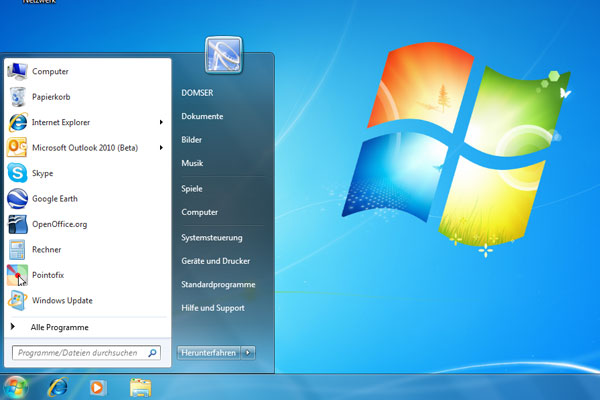600x400 pixels.
Task: Open OpenOffice.org from the Start menu
Action: (59, 224)
